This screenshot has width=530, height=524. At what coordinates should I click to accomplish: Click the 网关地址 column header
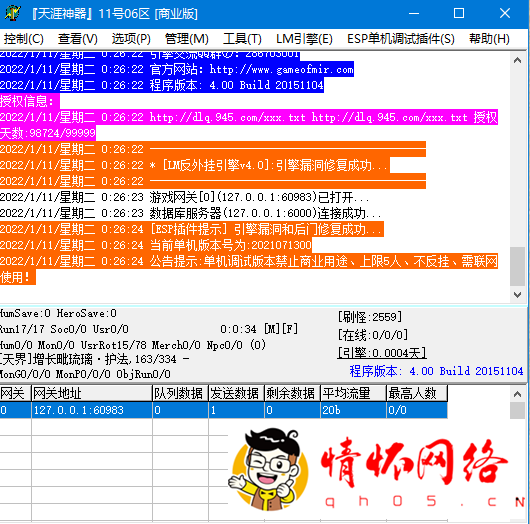pos(92,393)
